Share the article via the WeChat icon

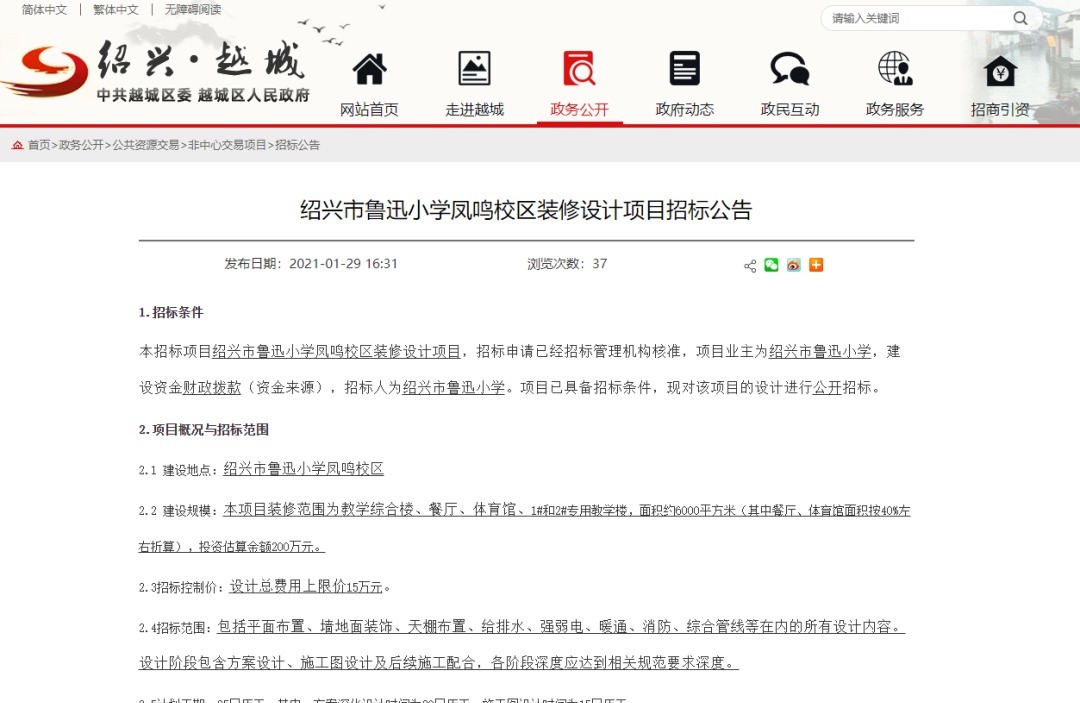pyautogui.click(x=770, y=266)
